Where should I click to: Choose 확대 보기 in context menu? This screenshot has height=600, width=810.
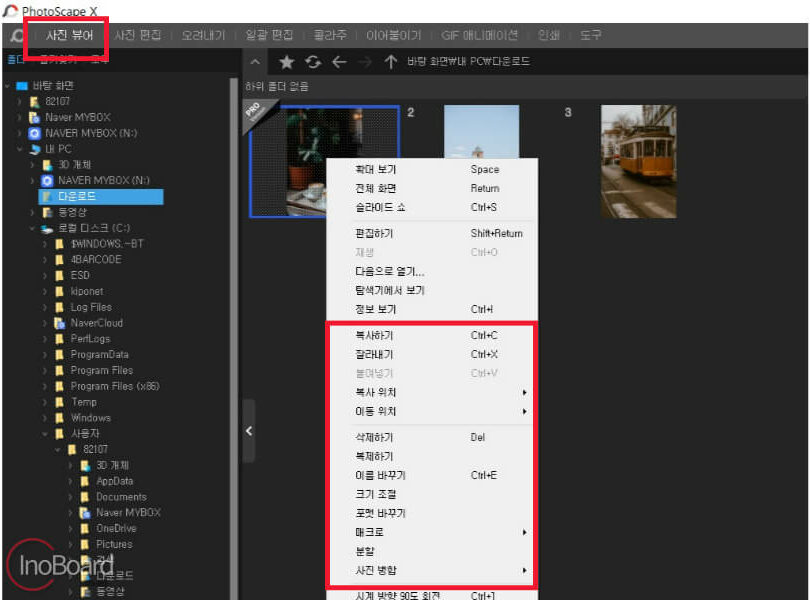(x=432, y=170)
